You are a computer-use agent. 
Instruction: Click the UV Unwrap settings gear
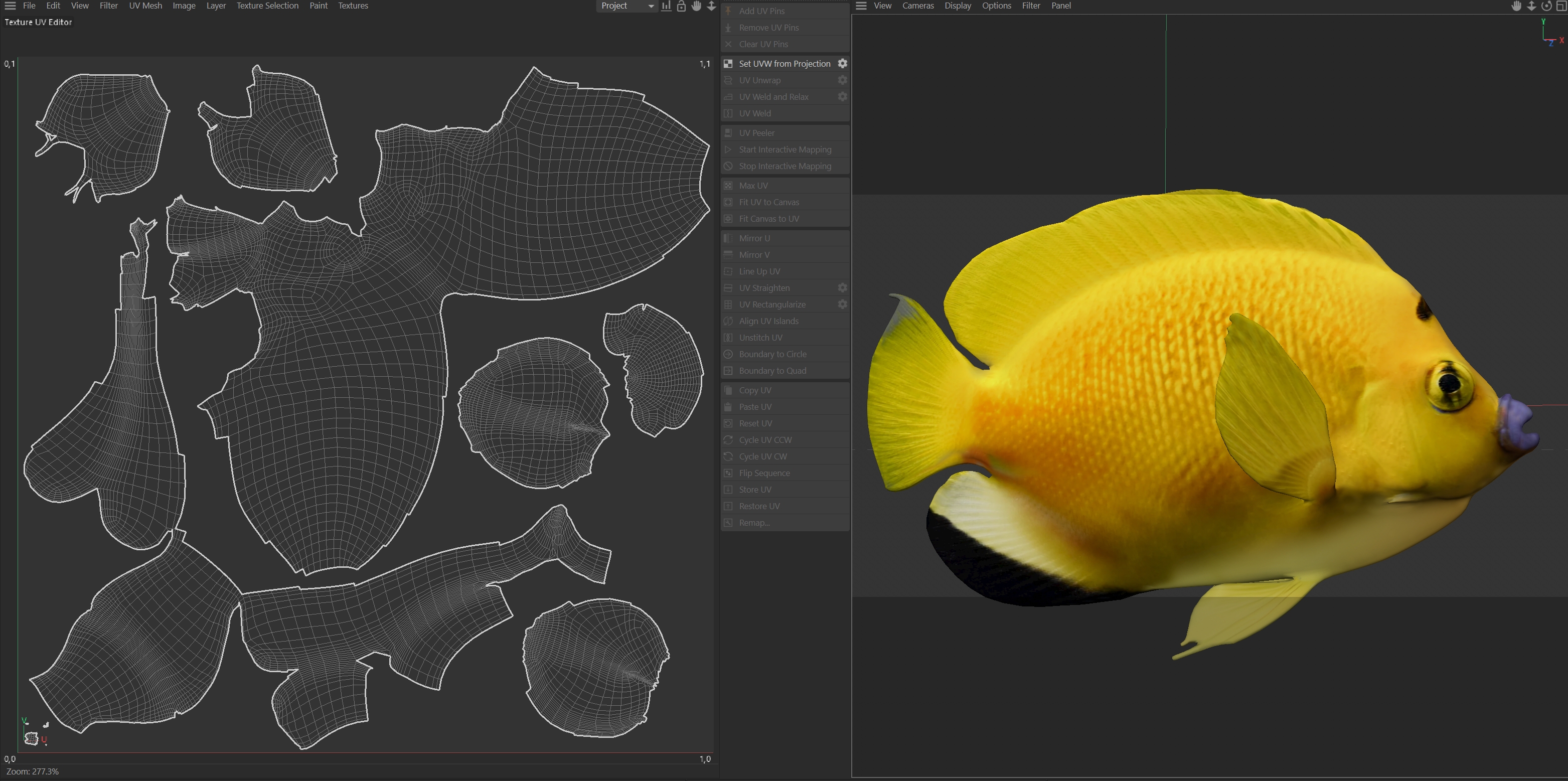842,80
